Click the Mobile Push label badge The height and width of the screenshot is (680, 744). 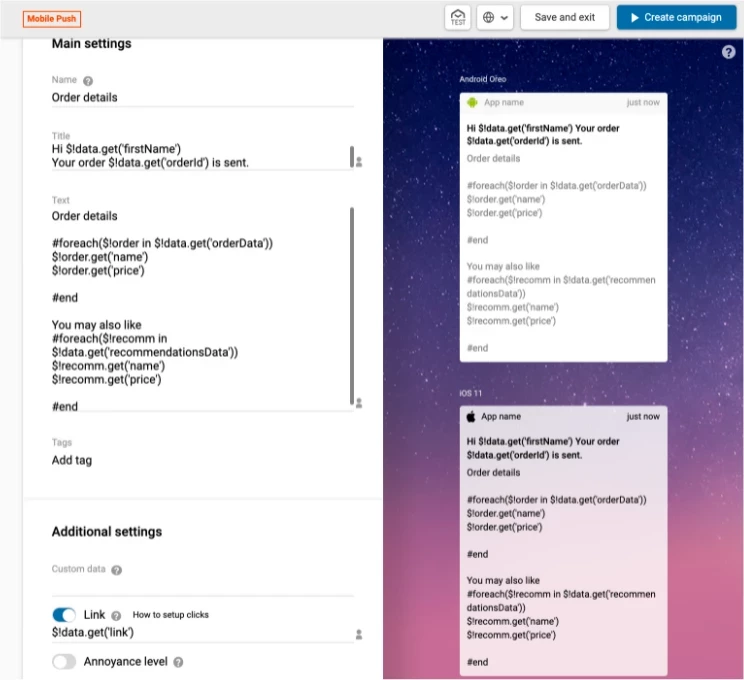click(52, 18)
